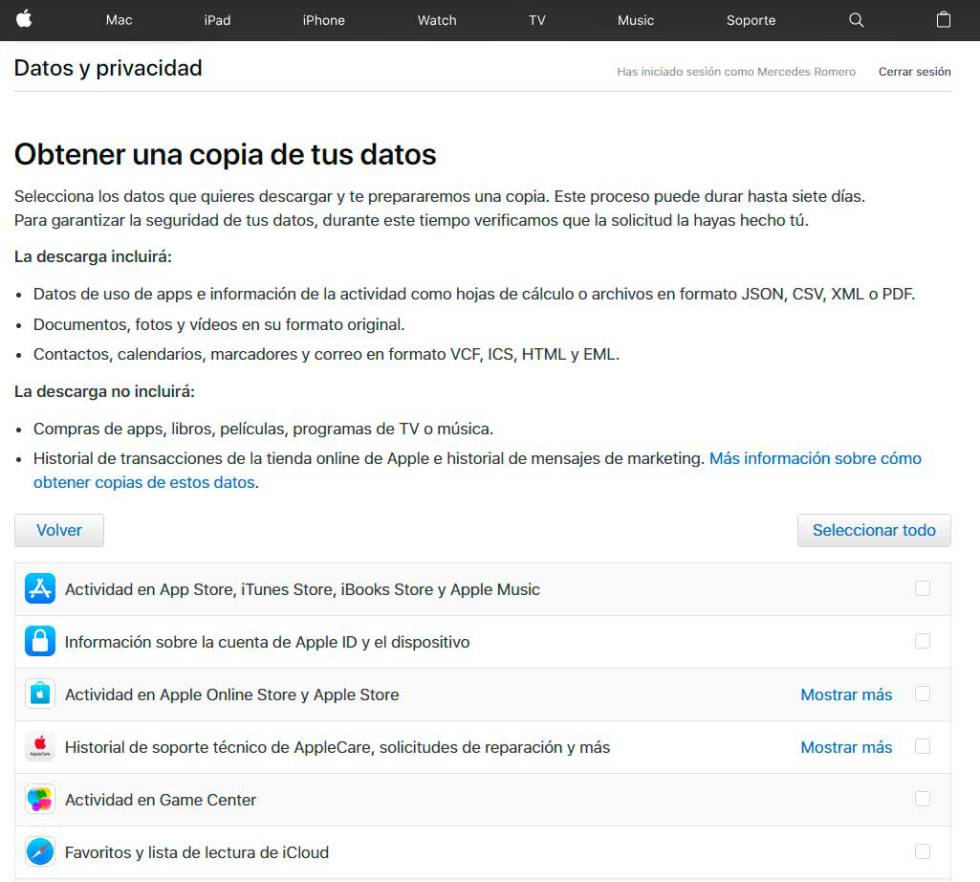Open the Watch menu item

[x=437, y=20]
